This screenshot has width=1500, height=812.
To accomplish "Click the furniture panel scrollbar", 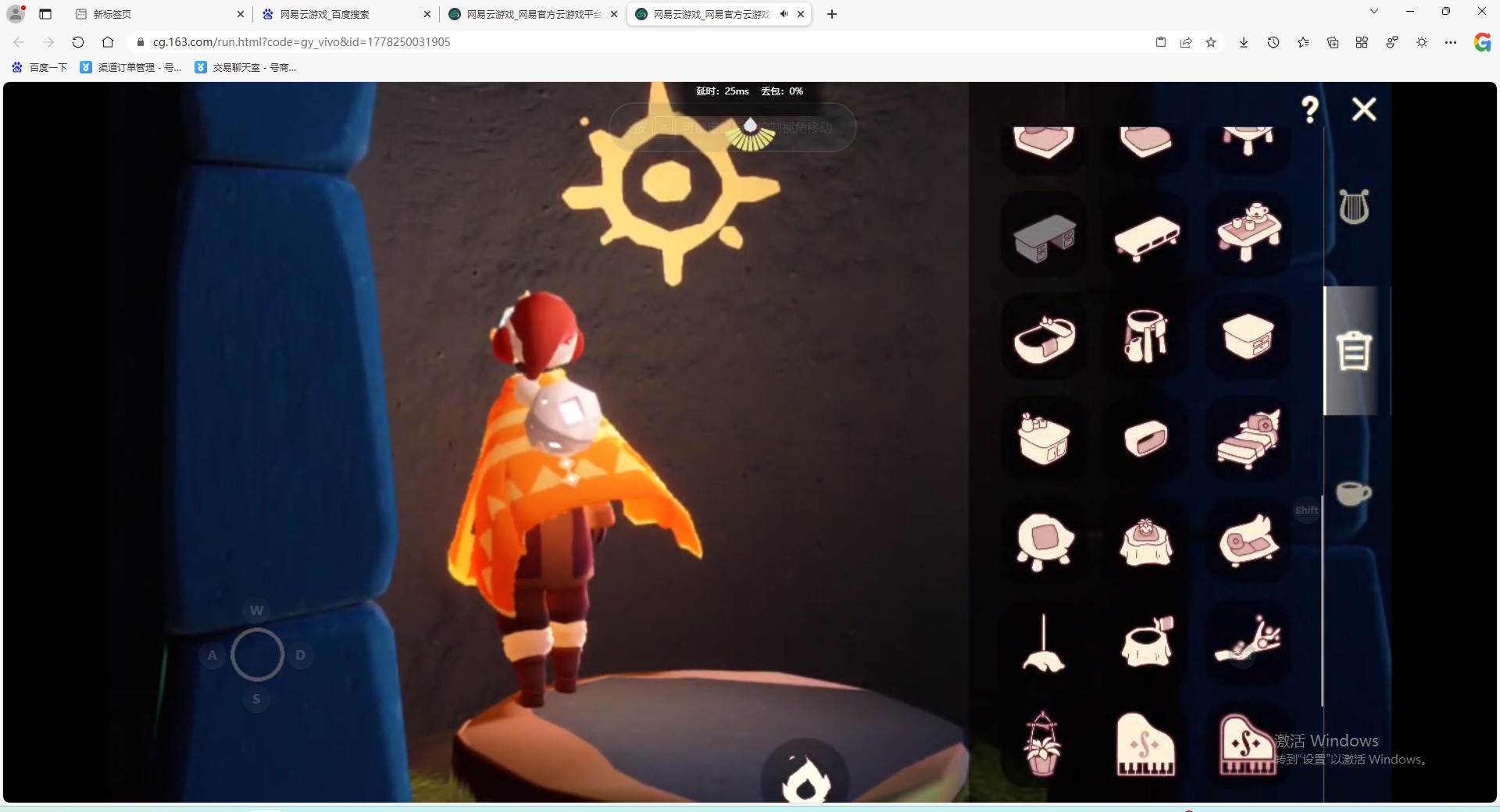I will (1322, 601).
